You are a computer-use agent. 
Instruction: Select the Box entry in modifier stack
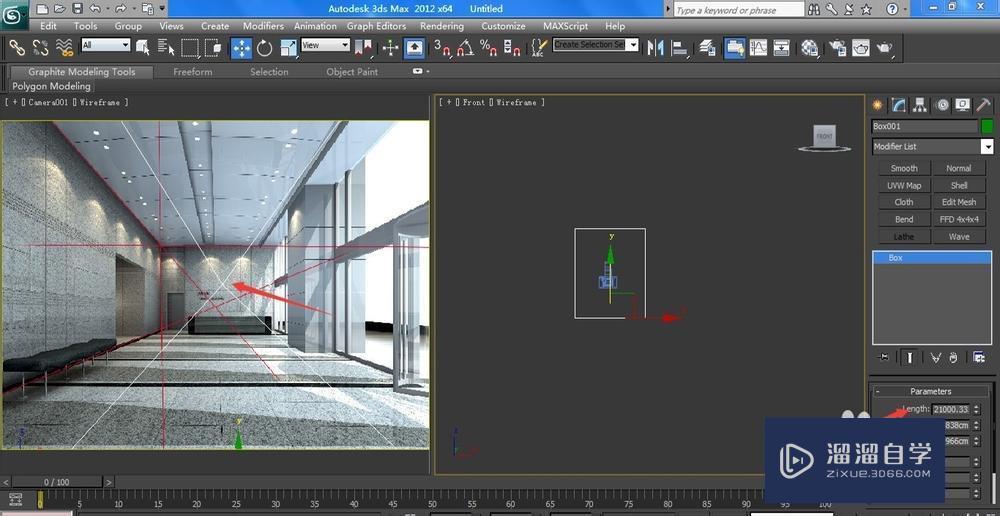(932, 258)
